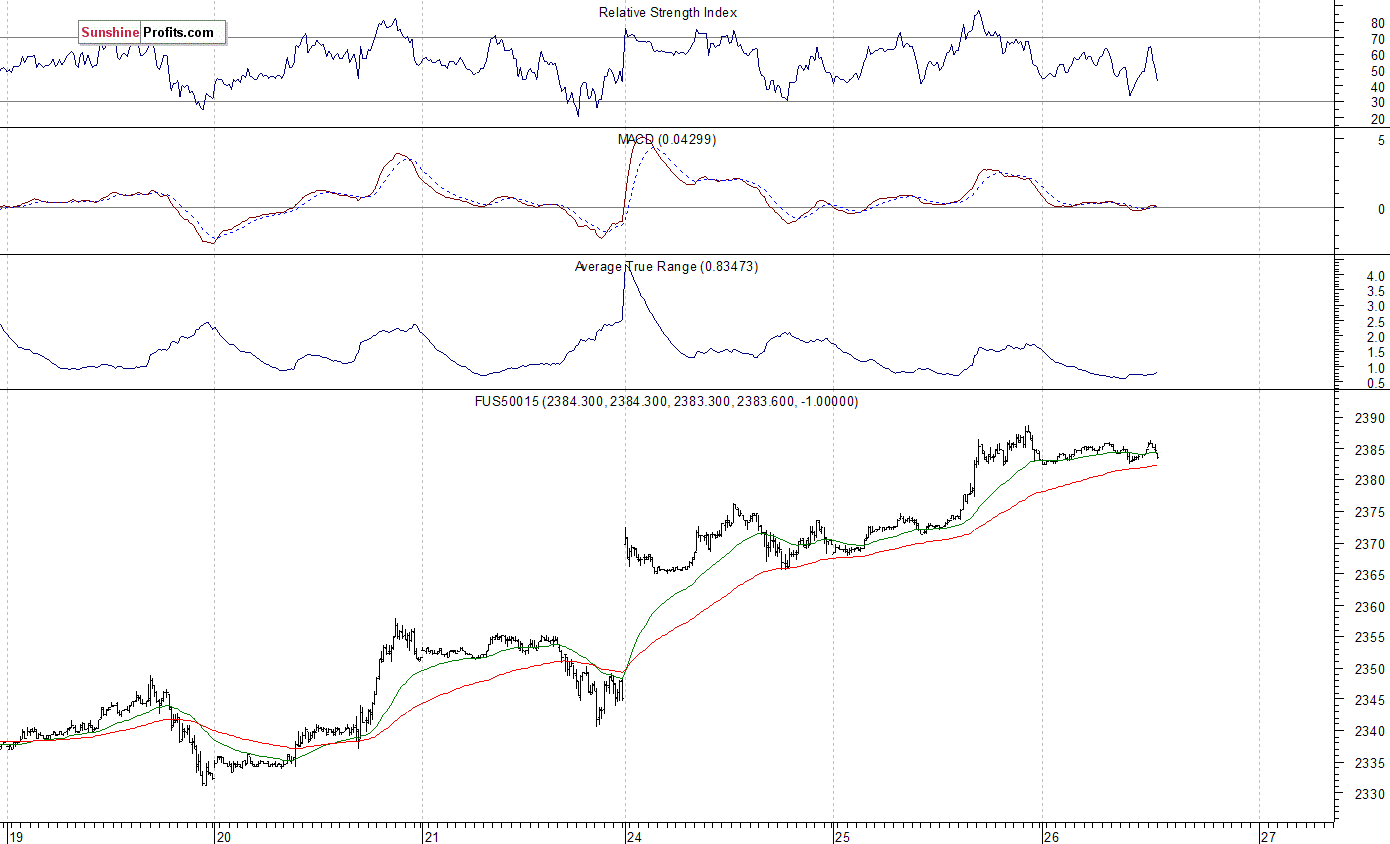Click the FUS50015 price header text

pos(667,402)
